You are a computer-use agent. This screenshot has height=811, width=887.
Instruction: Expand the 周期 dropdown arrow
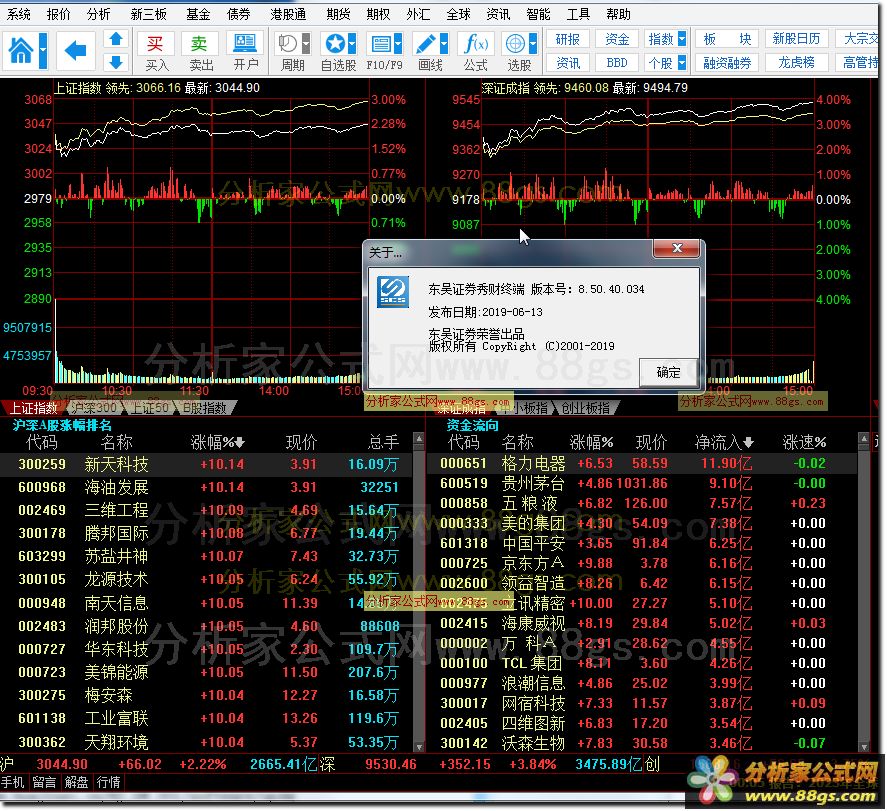[306, 44]
